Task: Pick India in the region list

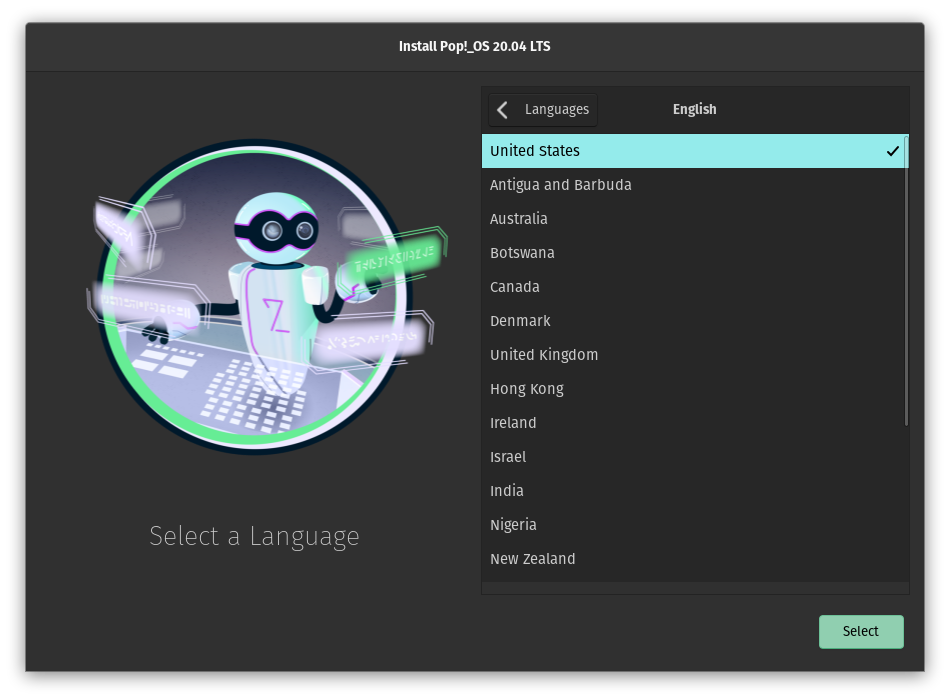Action: pyautogui.click(x=694, y=490)
